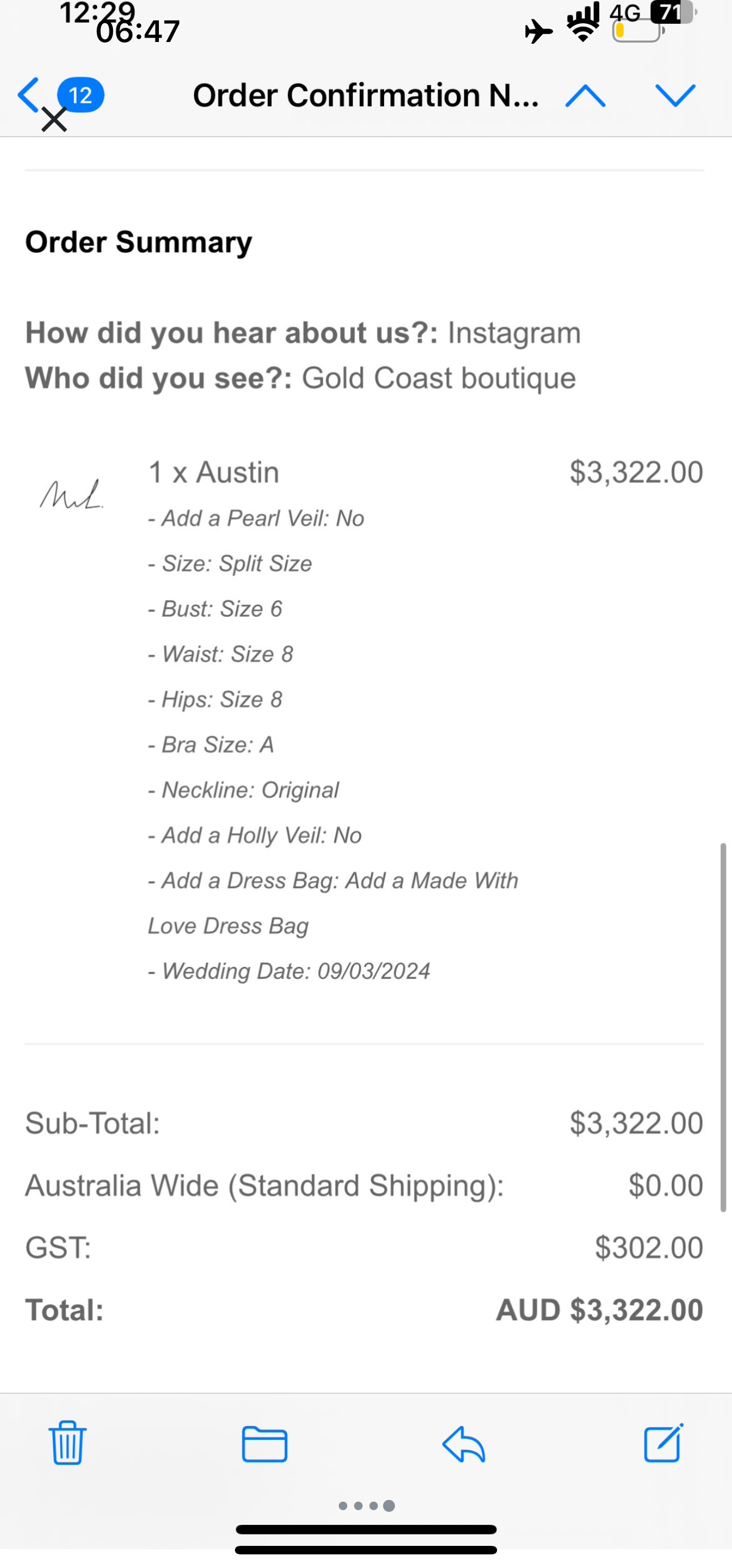This screenshot has width=732, height=1568.
Task: Tap the Gold Coast boutique text
Action: pyautogui.click(x=439, y=378)
